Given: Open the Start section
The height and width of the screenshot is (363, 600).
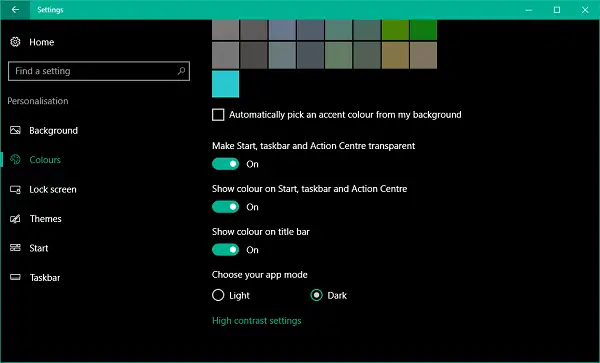Looking at the screenshot, I should click(39, 248).
